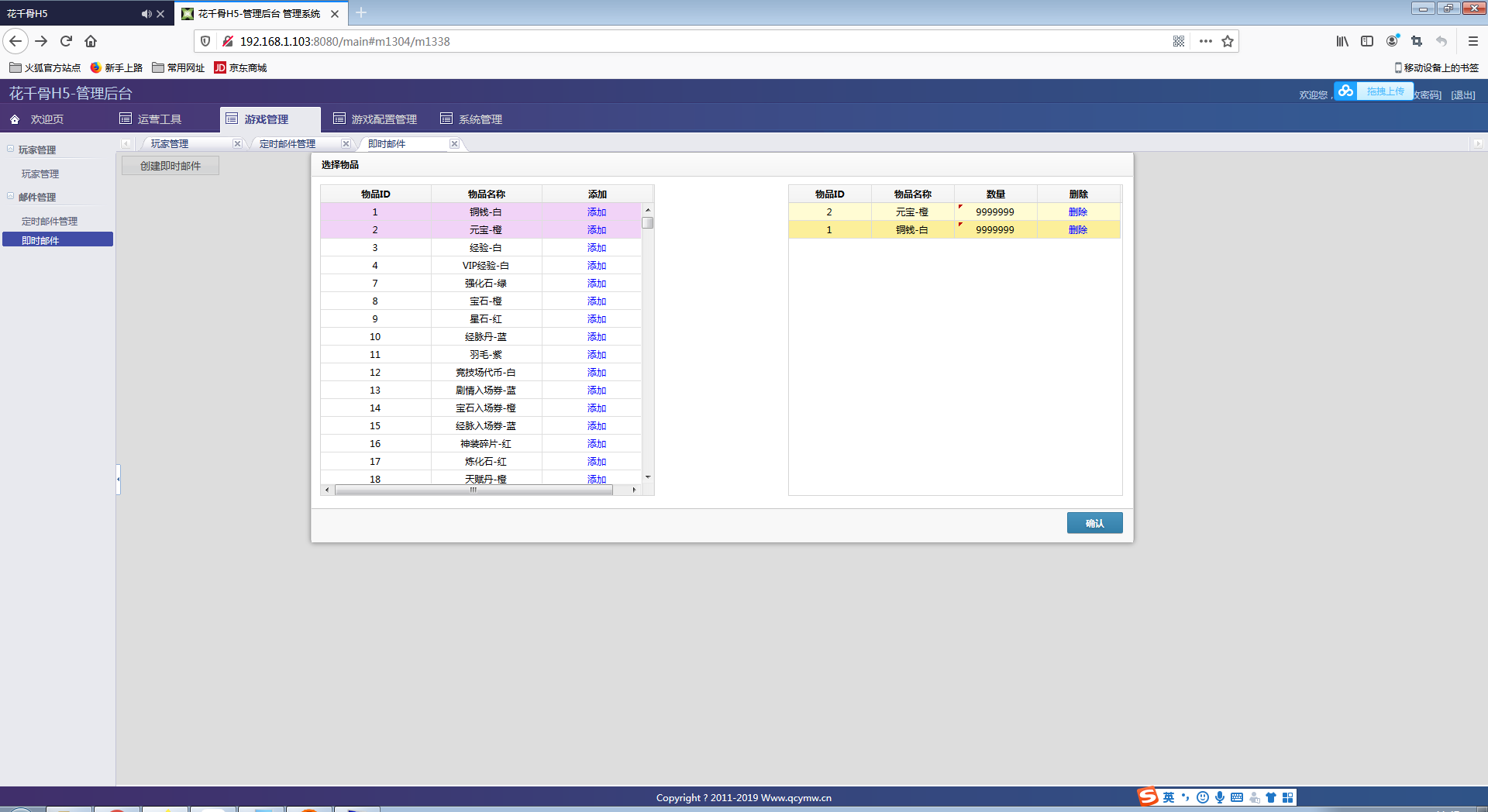Add item 宝石-橙 via 添加 link
The image size is (1488, 812).
(x=596, y=301)
